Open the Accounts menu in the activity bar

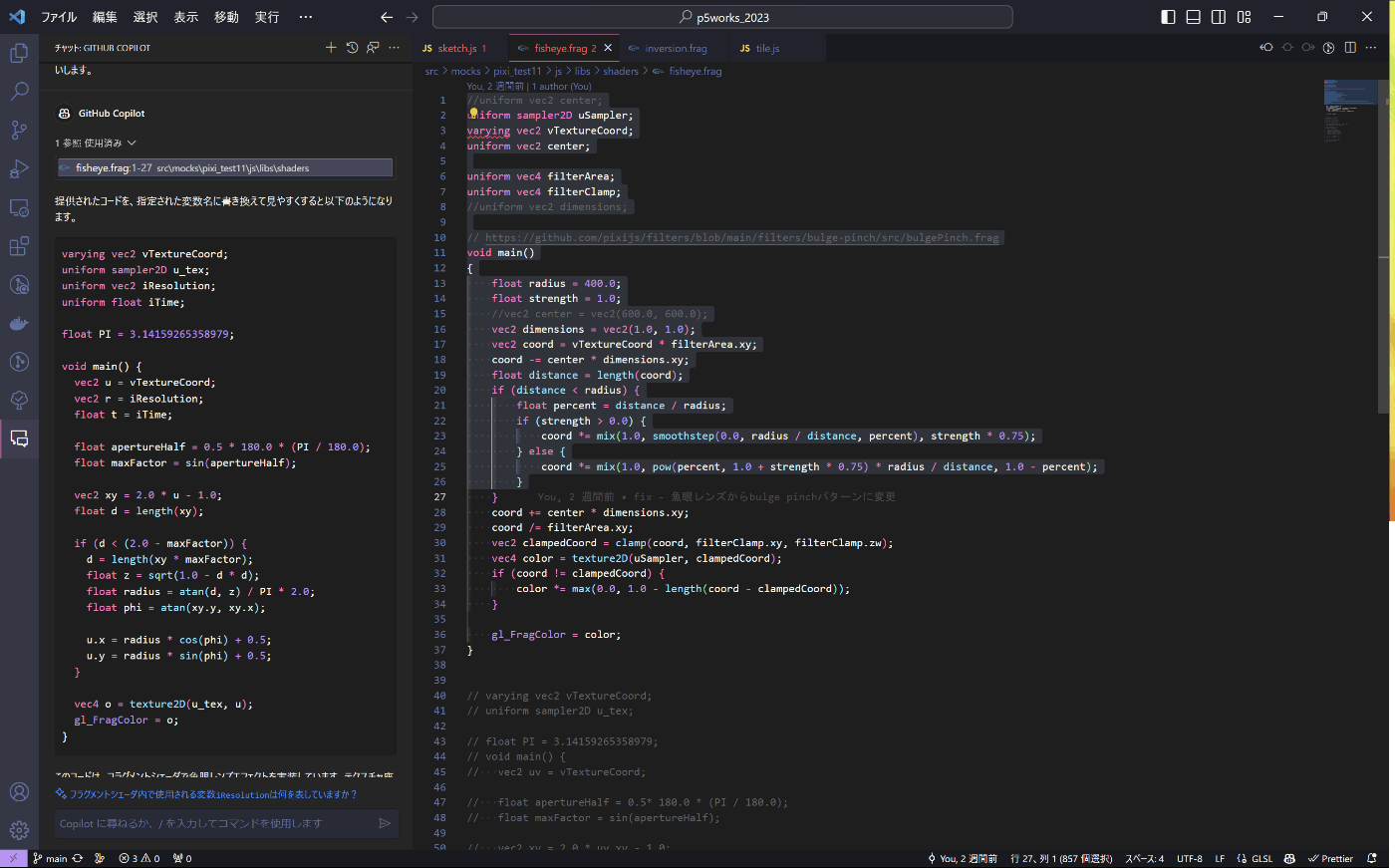coord(19,792)
